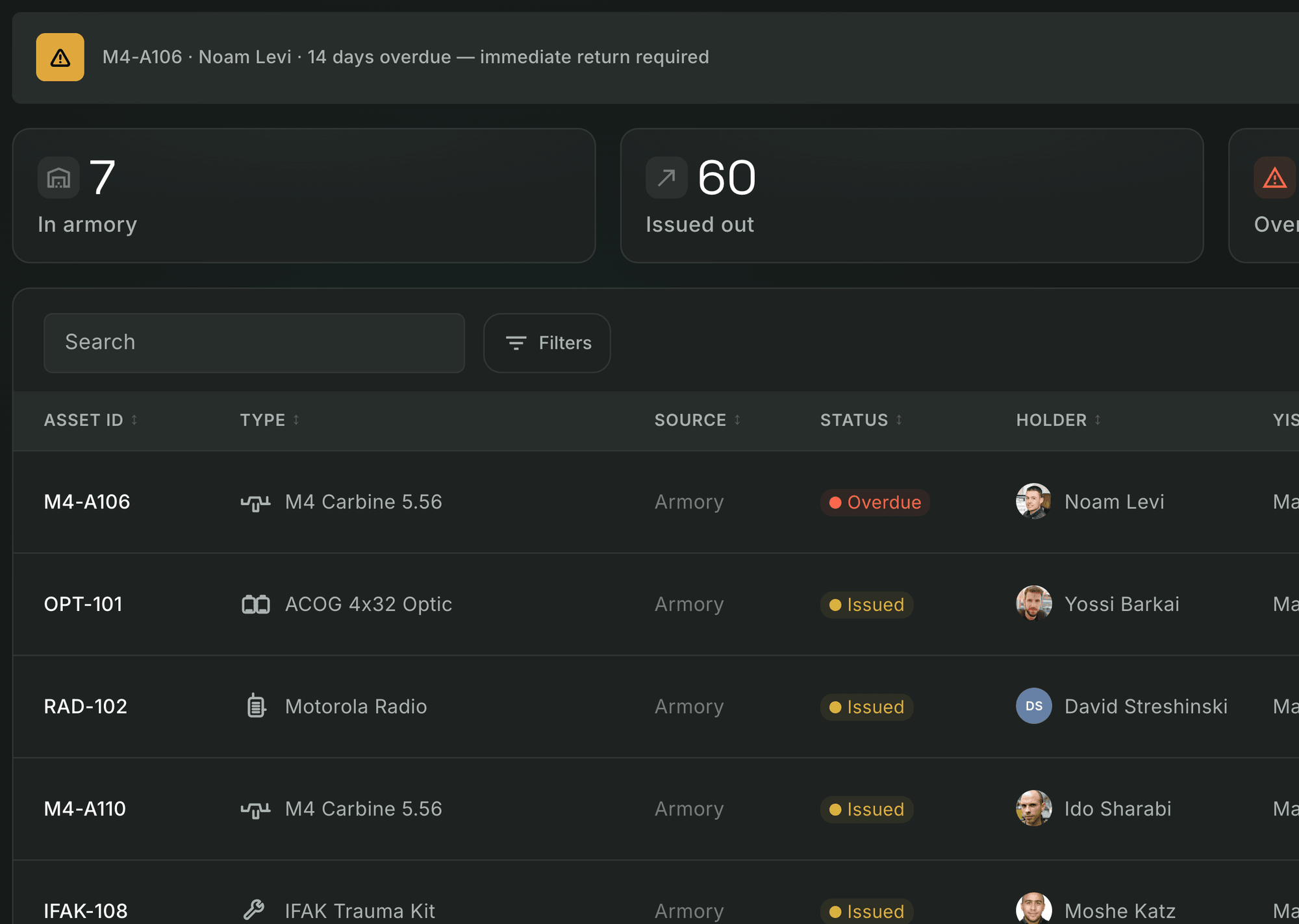Open Noam Levi's avatar
Viewport: 1299px width, 924px height.
click(x=1033, y=501)
